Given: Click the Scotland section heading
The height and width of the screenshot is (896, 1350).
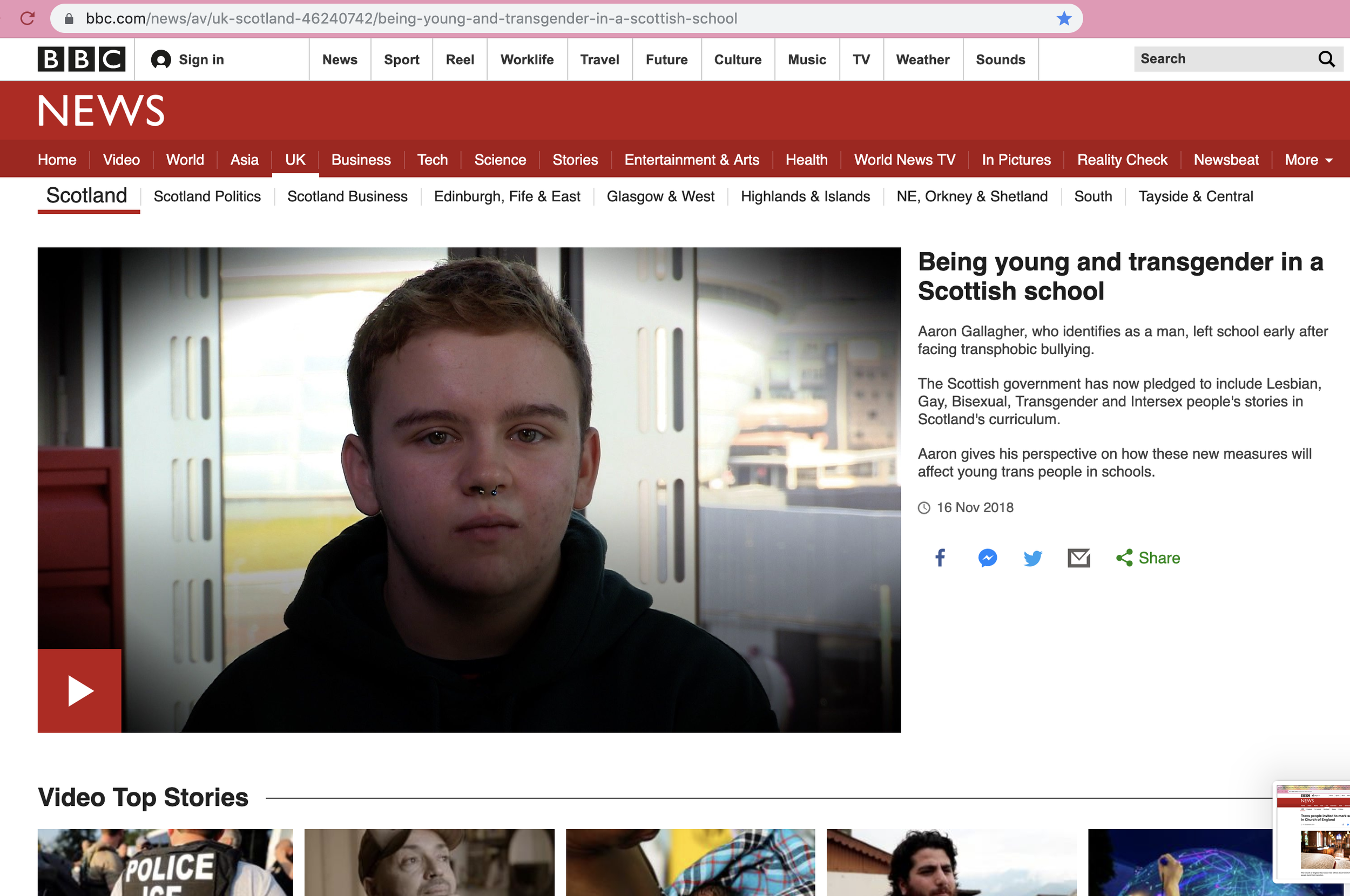Looking at the screenshot, I should tap(87, 196).
